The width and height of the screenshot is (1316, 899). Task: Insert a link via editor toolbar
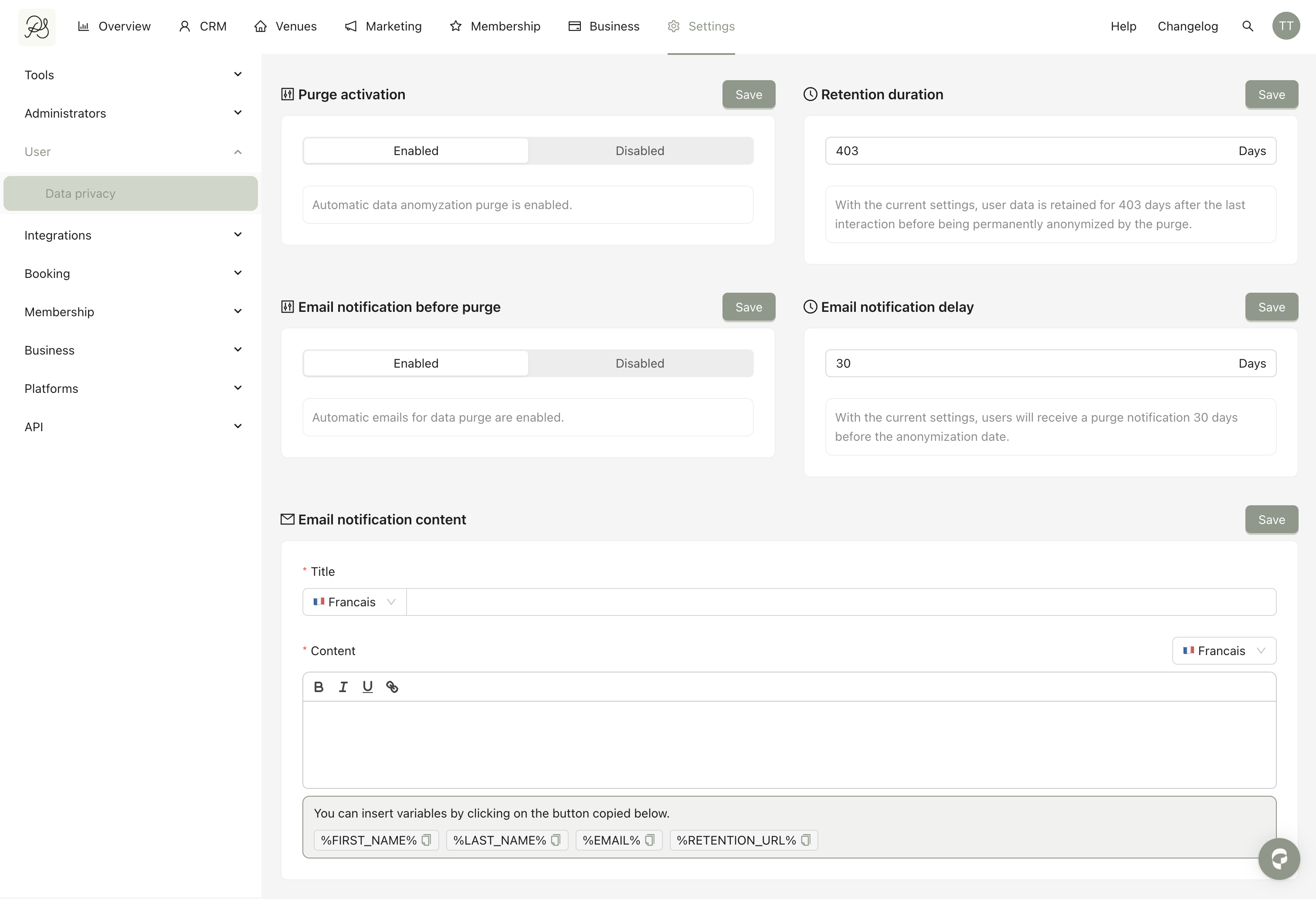[392, 687]
